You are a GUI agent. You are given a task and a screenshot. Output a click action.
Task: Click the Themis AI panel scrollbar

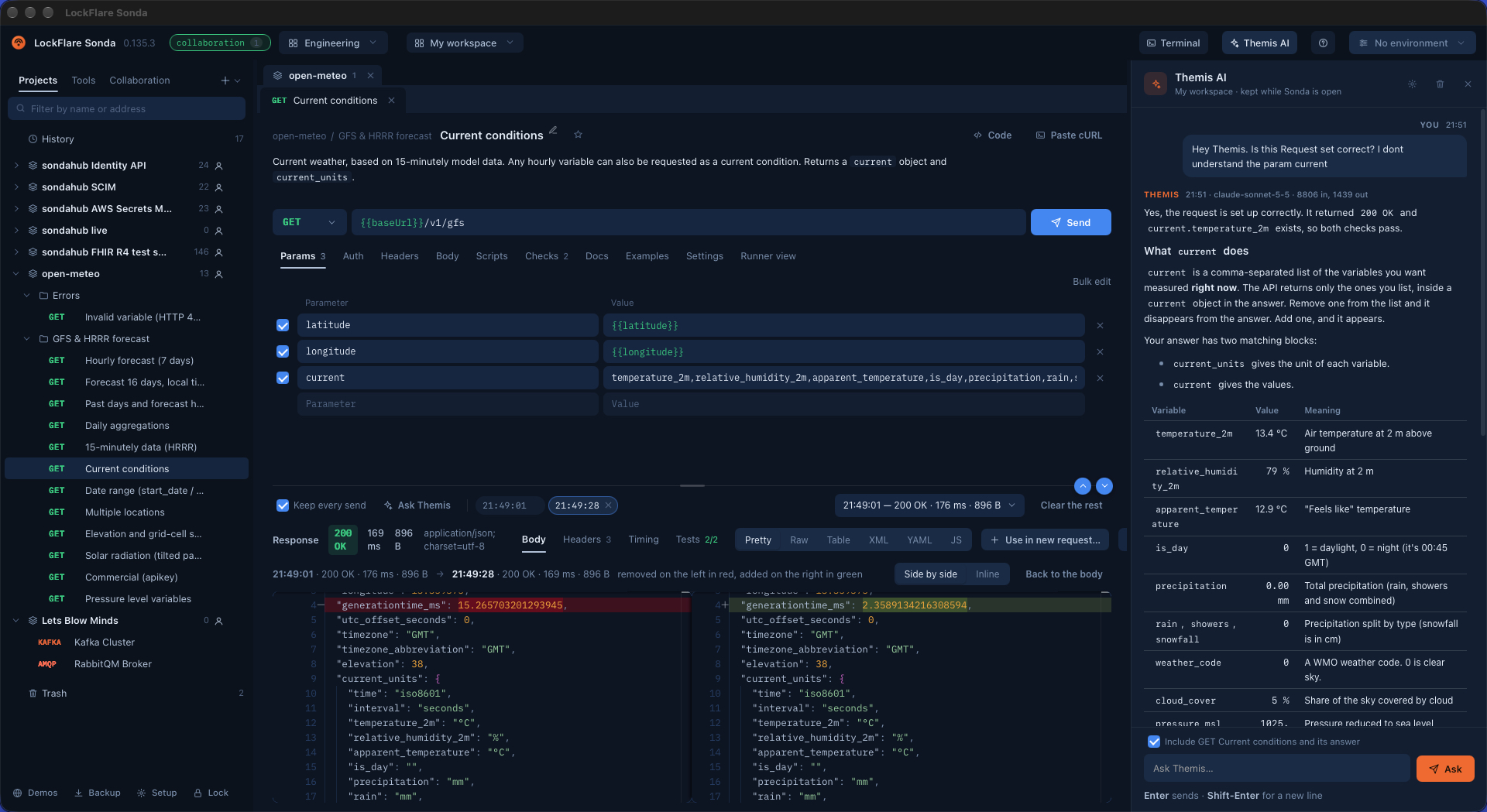[1482, 271]
